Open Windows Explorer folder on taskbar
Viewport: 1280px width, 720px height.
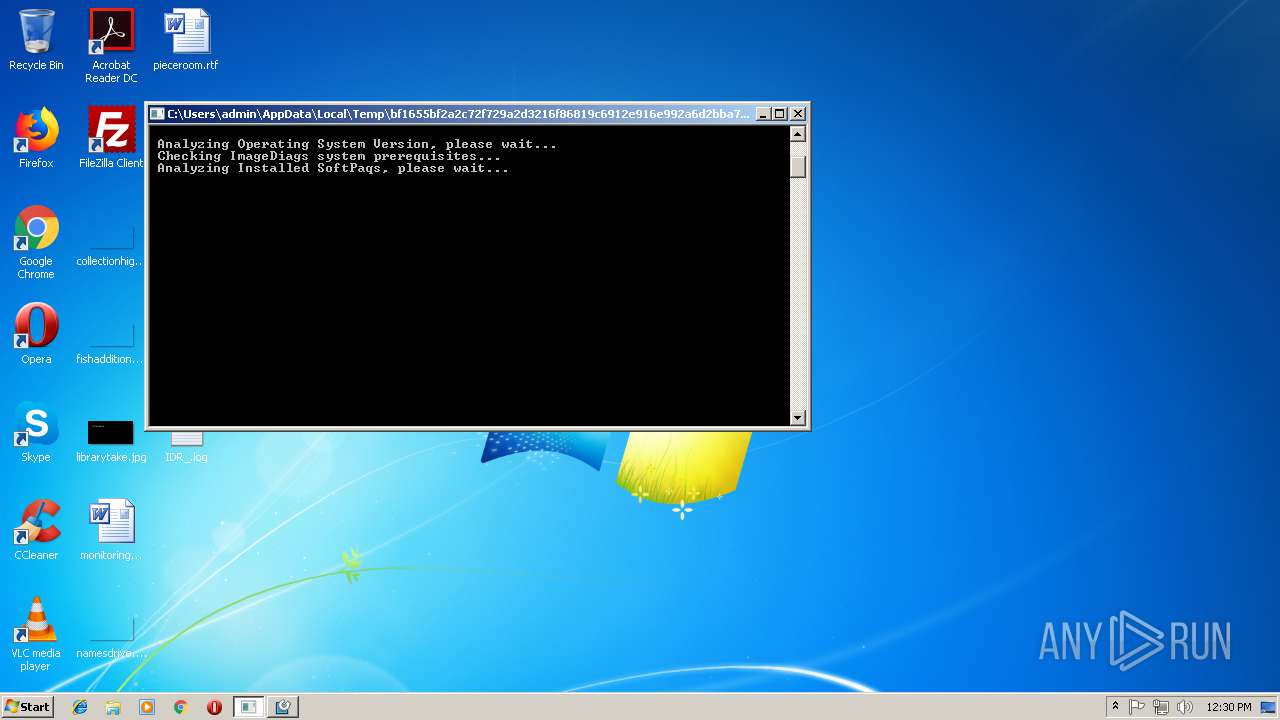(113, 707)
